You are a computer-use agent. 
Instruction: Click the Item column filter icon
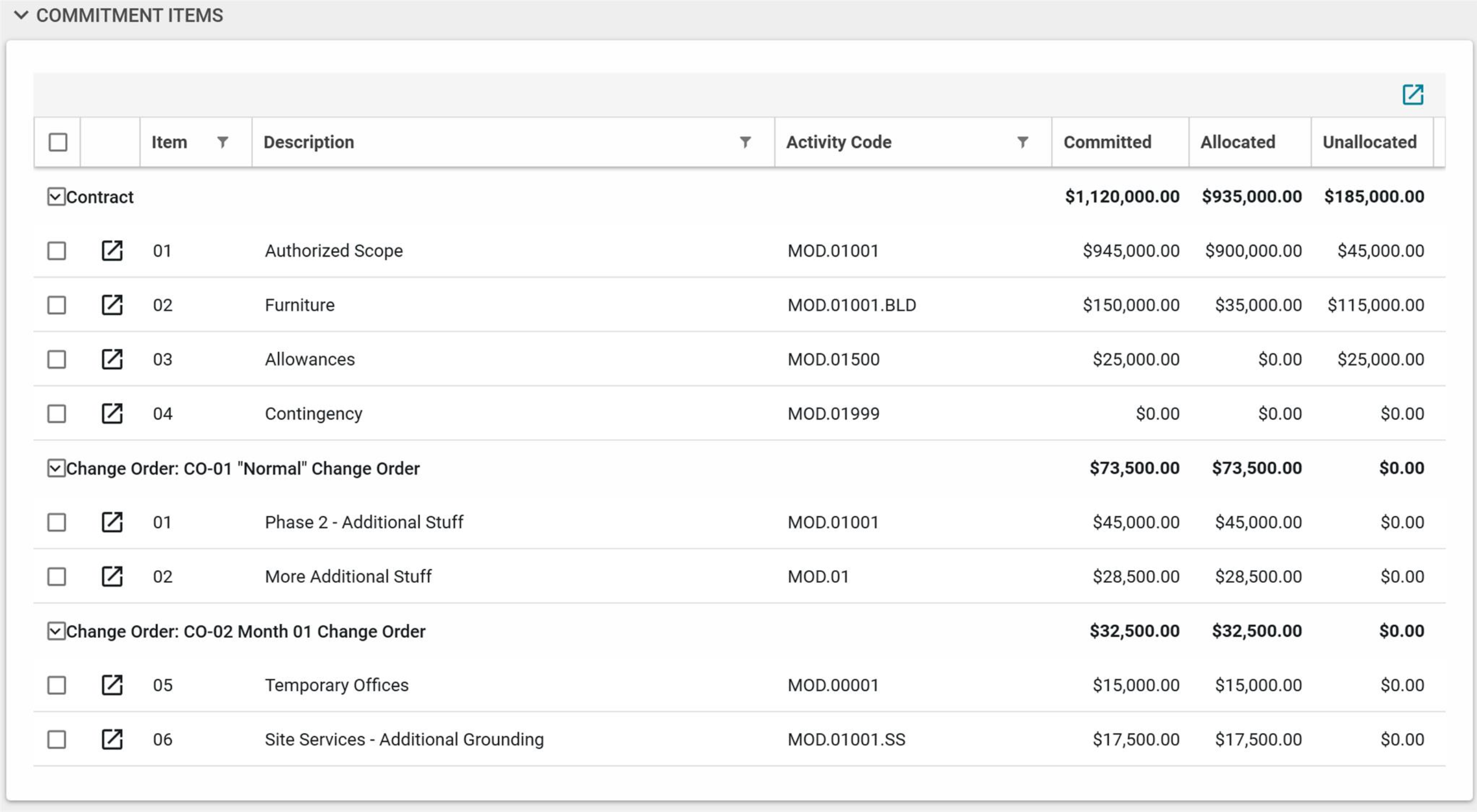pos(223,141)
